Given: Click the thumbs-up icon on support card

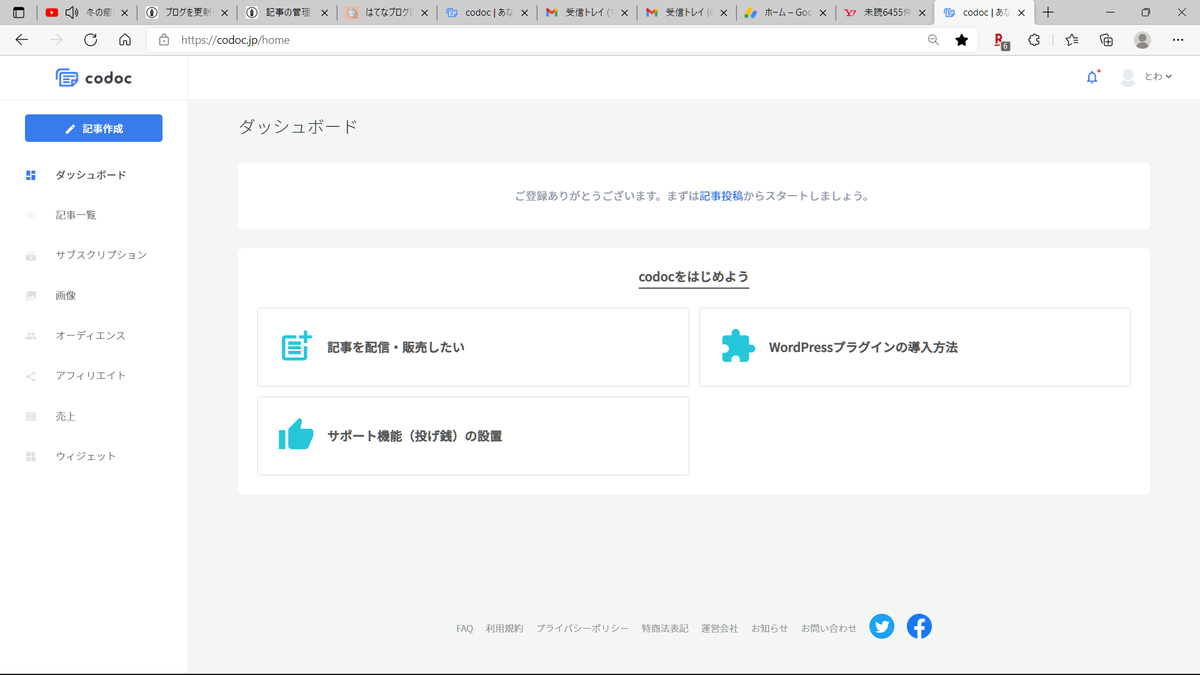Looking at the screenshot, I should [296, 434].
